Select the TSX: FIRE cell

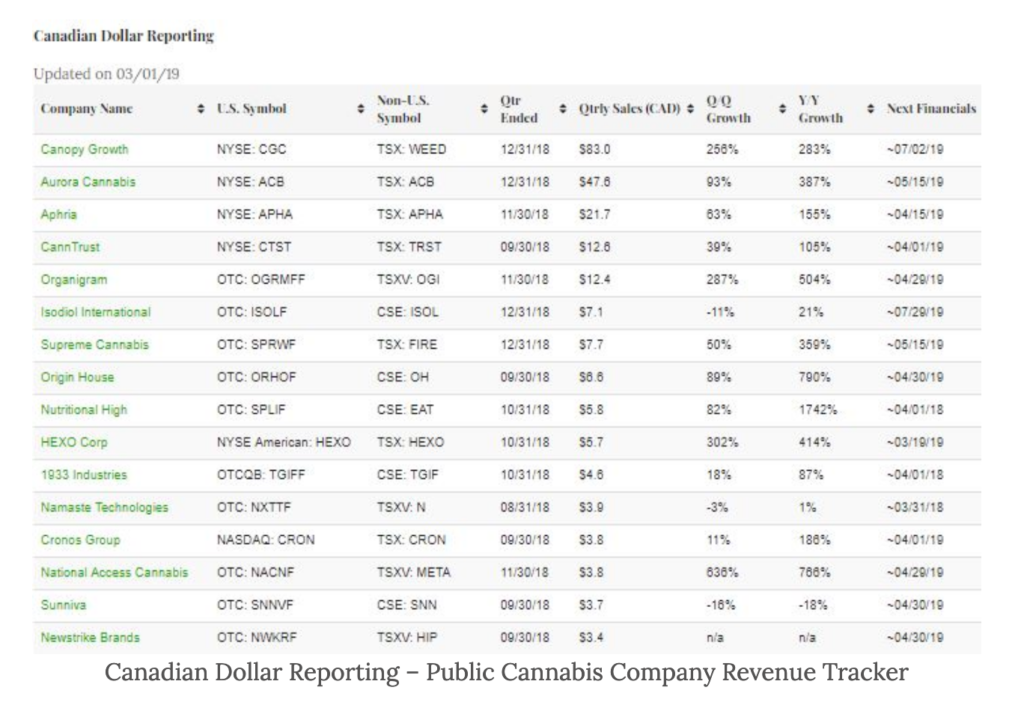[x=407, y=345]
